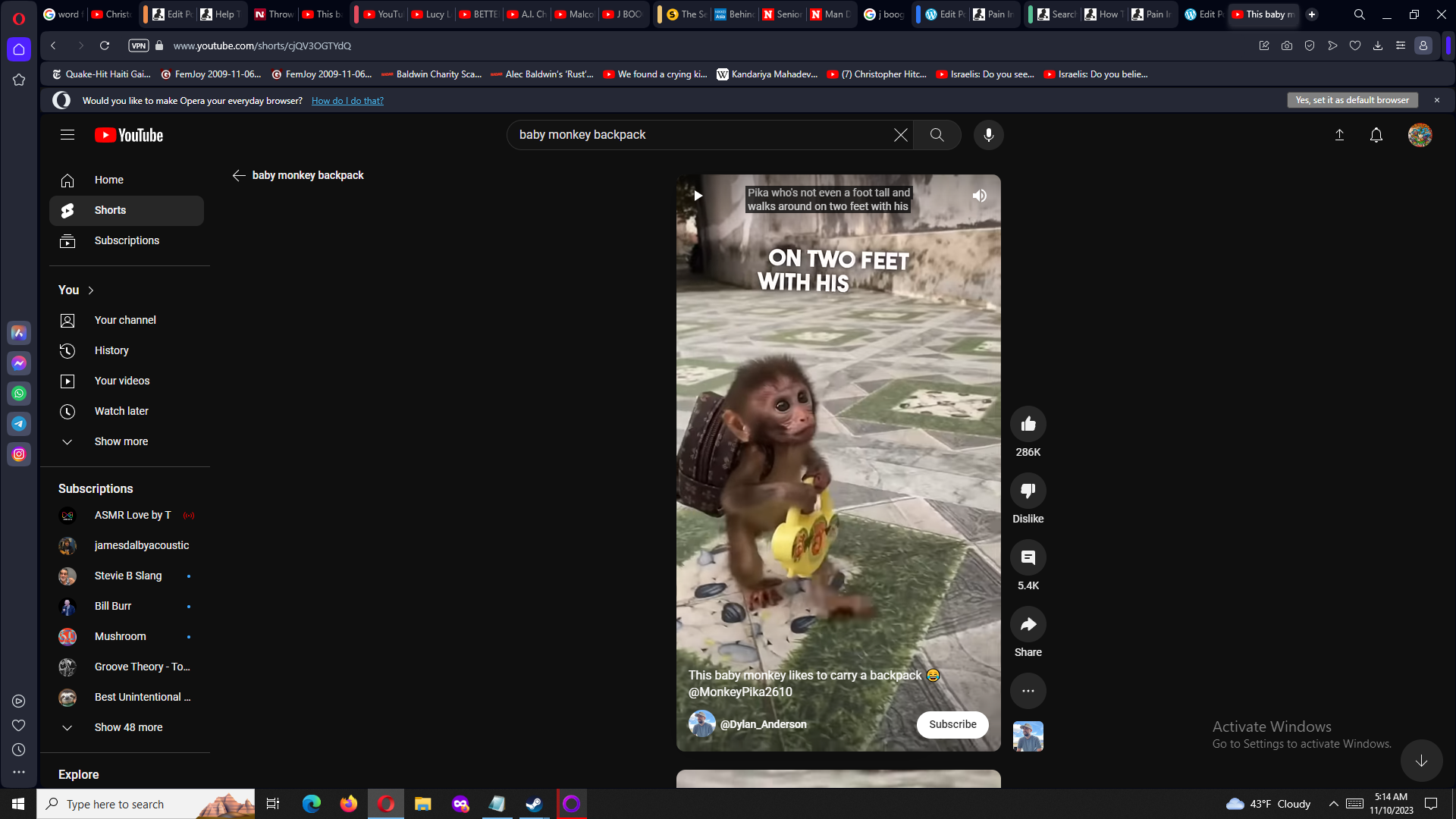Click the voice search microphone icon
Image resolution: width=1456 pixels, height=819 pixels.
tap(988, 135)
